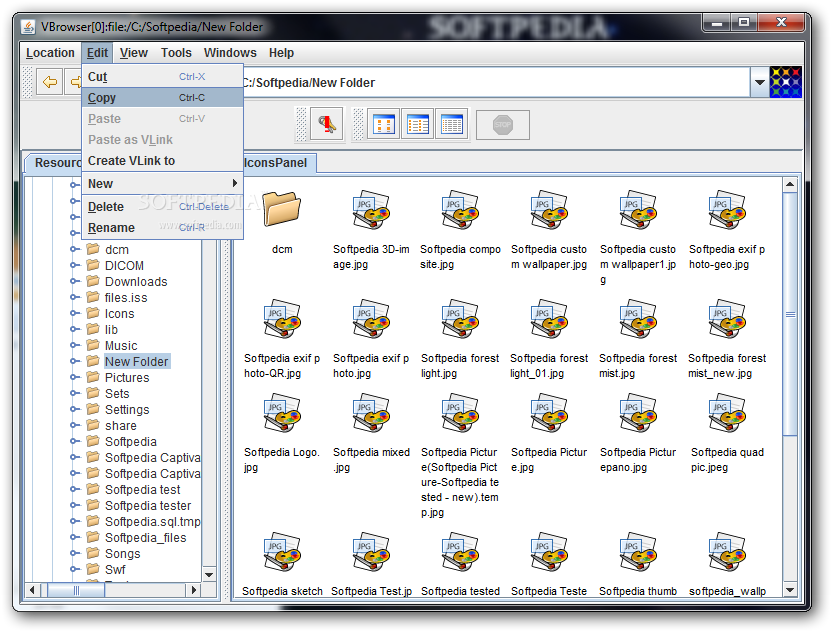This screenshot has width=832, height=632.
Task: Click the back navigation arrow button
Action: pyautogui.click(x=49, y=82)
